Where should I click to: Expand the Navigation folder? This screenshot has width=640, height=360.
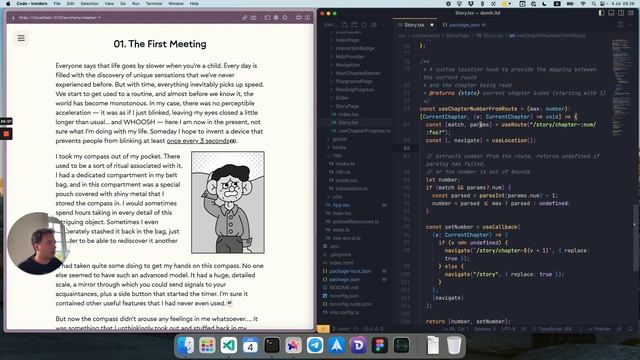pyautogui.click(x=347, y=65)
